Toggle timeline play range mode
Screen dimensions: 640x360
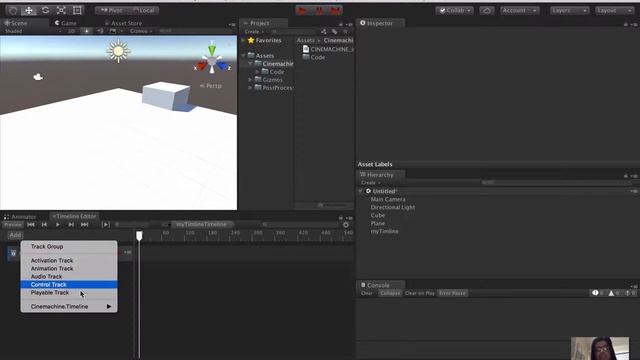click(x=106, y=224)
